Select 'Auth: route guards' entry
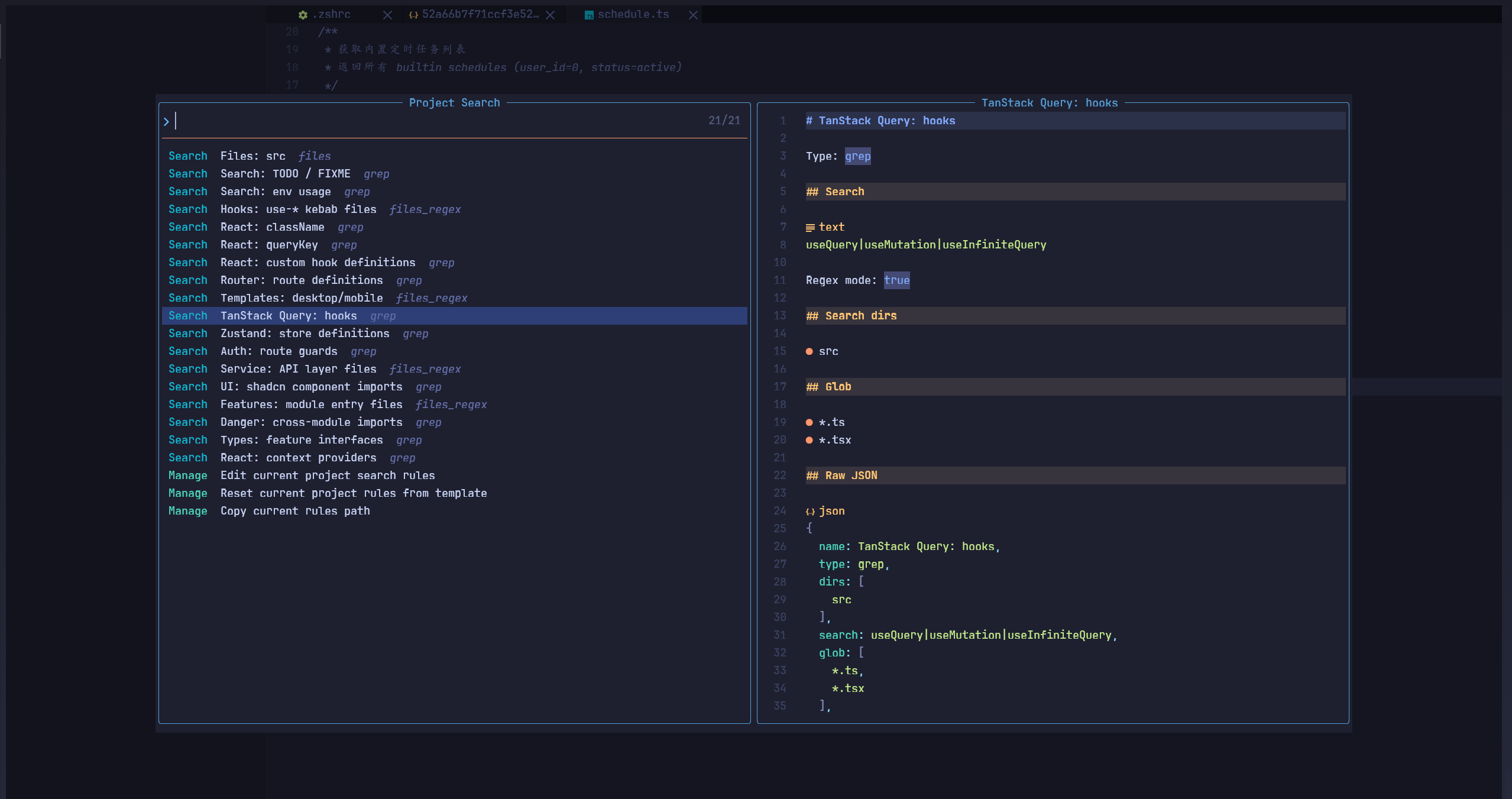This screenshot has width=1512, height=799. point(454,351)
